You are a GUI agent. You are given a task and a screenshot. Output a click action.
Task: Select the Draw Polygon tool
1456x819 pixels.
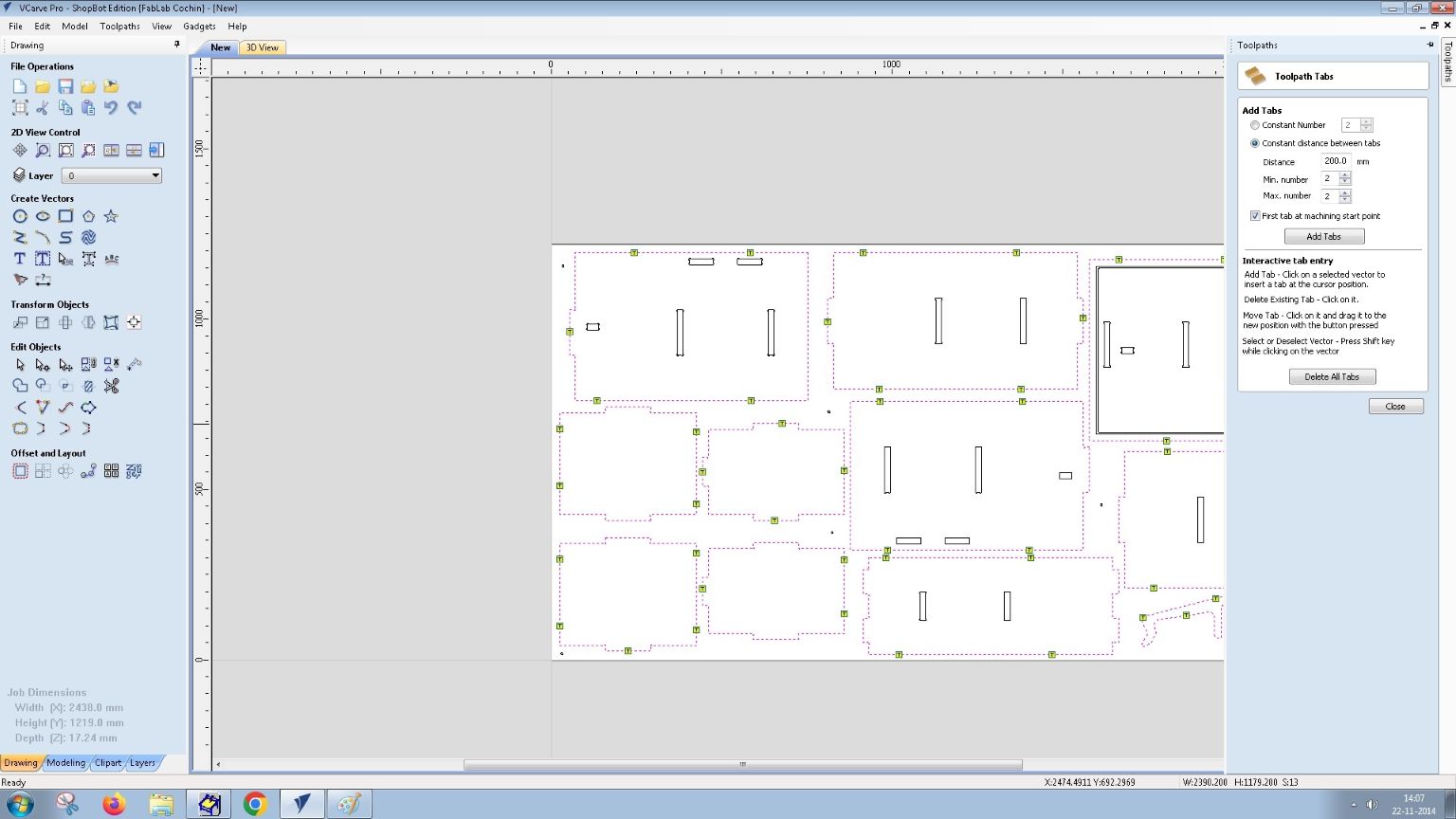click(x=88, y=216)
